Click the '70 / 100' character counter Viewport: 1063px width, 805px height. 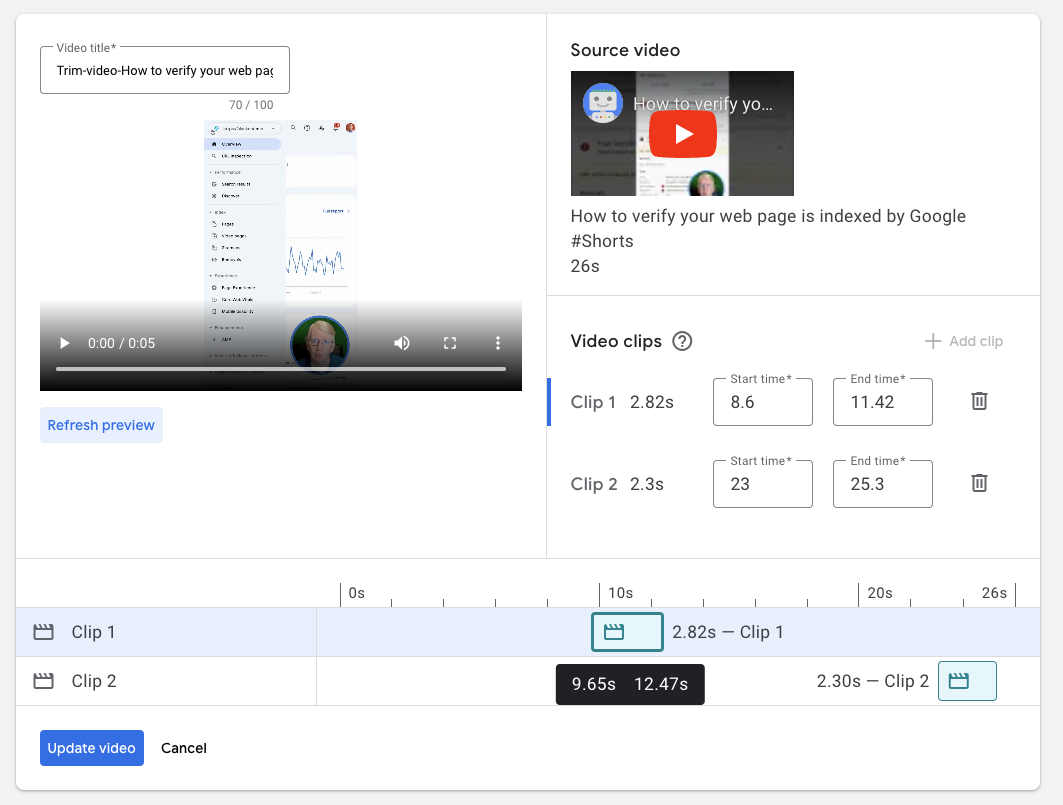tap(251, 105)
